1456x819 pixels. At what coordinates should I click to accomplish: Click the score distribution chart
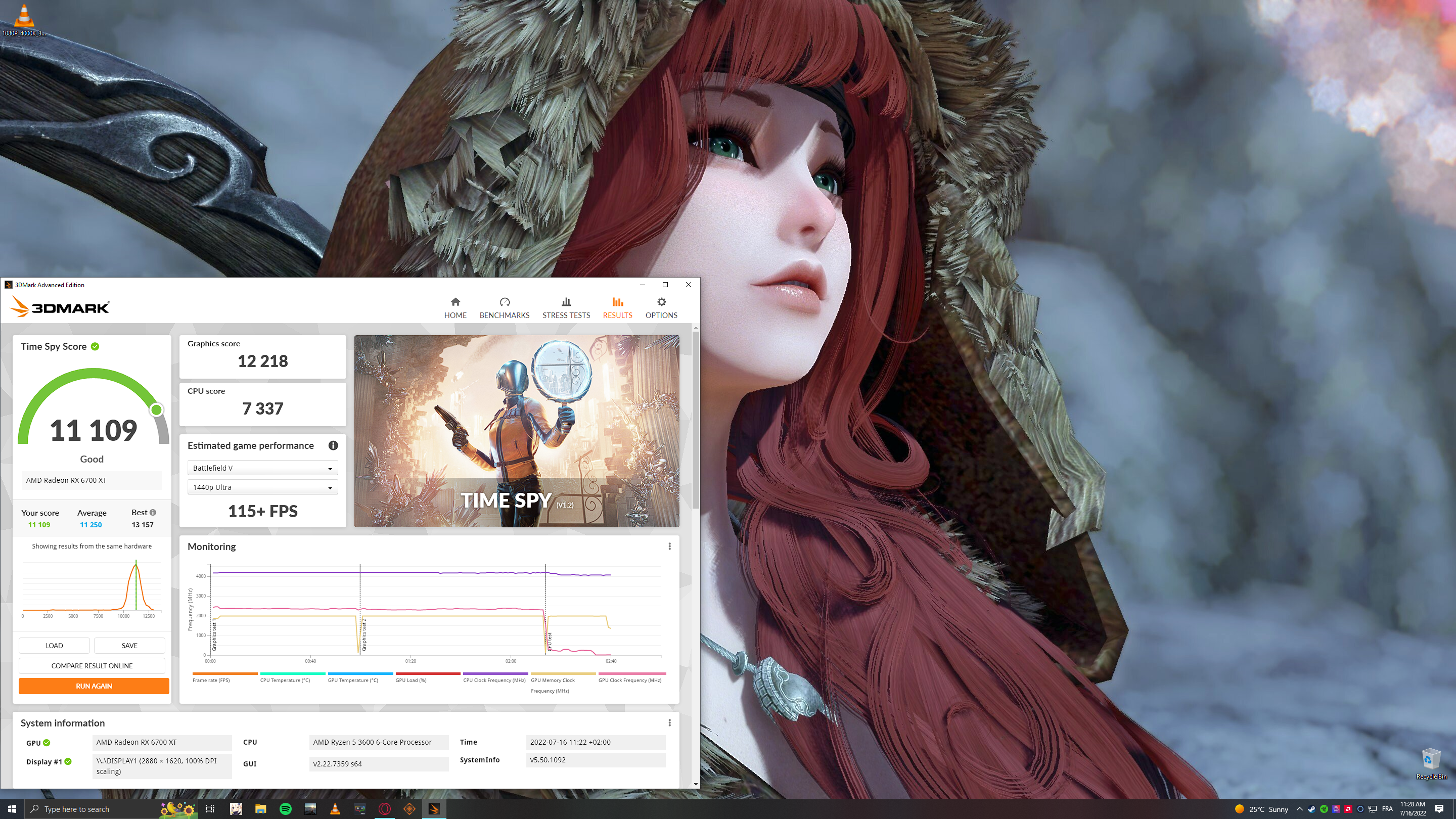92,588
